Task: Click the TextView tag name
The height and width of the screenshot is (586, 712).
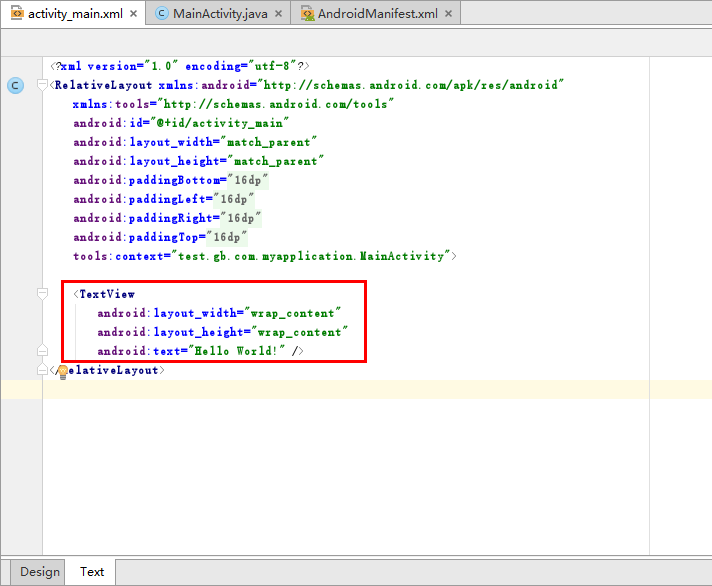Action: [107, 294]
